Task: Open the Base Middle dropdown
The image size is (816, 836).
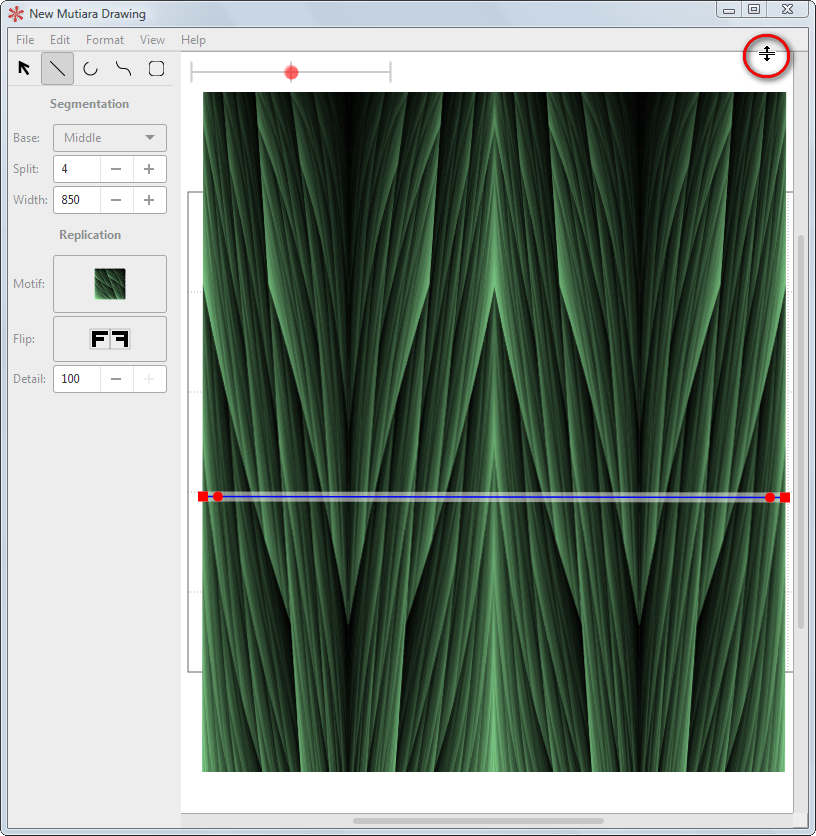Action: pyautogui.click(x=110, y=138)
